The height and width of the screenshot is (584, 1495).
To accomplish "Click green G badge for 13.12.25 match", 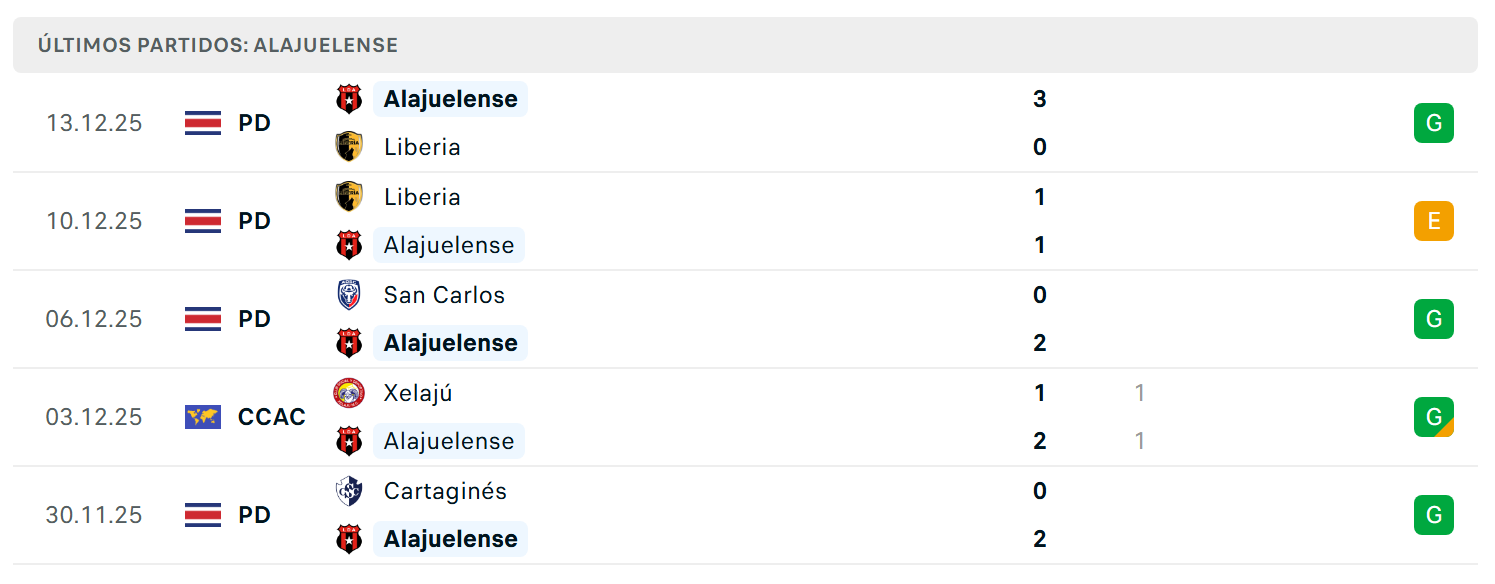I will (1433, 123).
